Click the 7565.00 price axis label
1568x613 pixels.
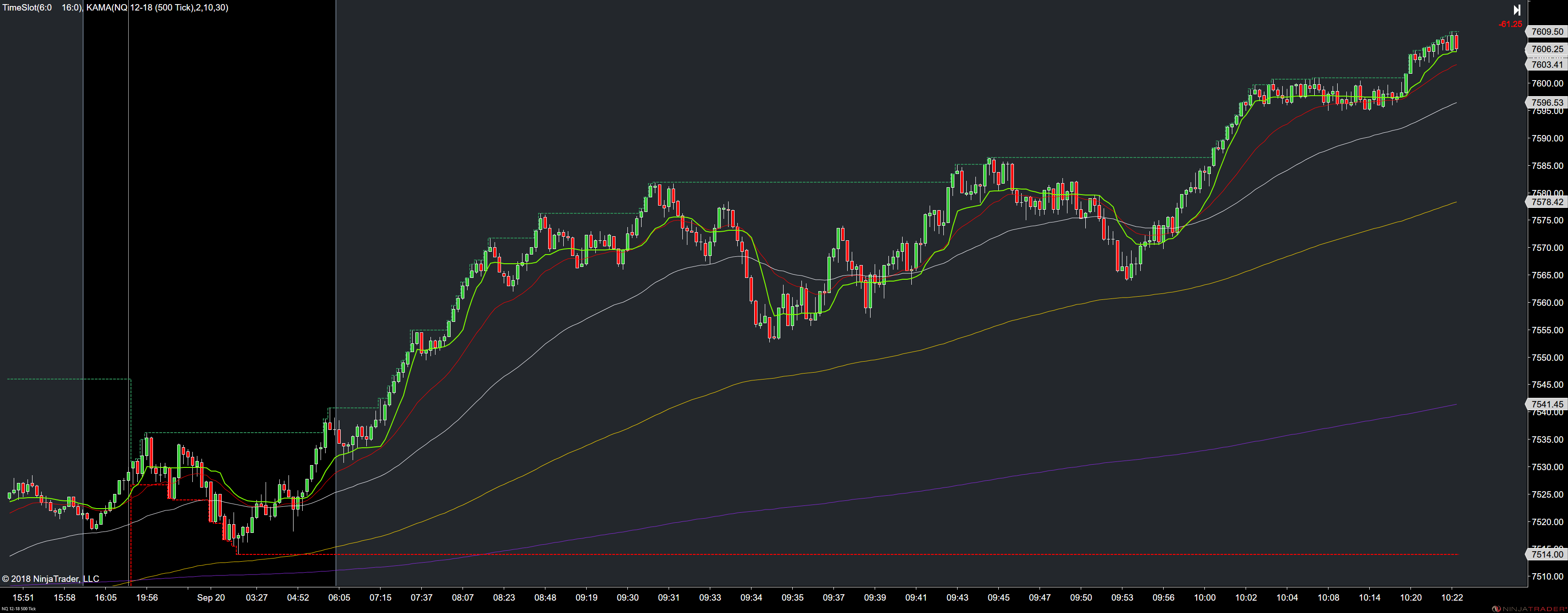[1547, 275]
